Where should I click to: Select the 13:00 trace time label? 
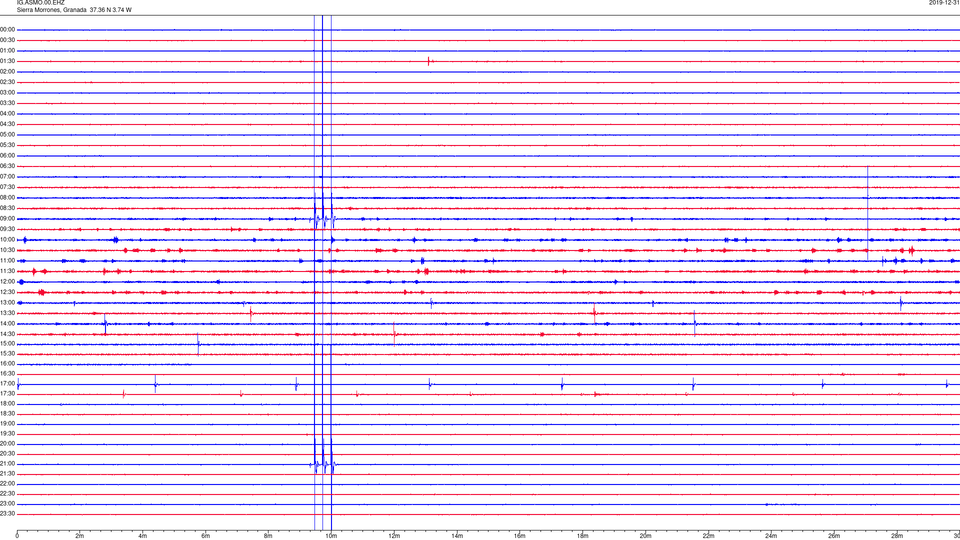[7, 302]
